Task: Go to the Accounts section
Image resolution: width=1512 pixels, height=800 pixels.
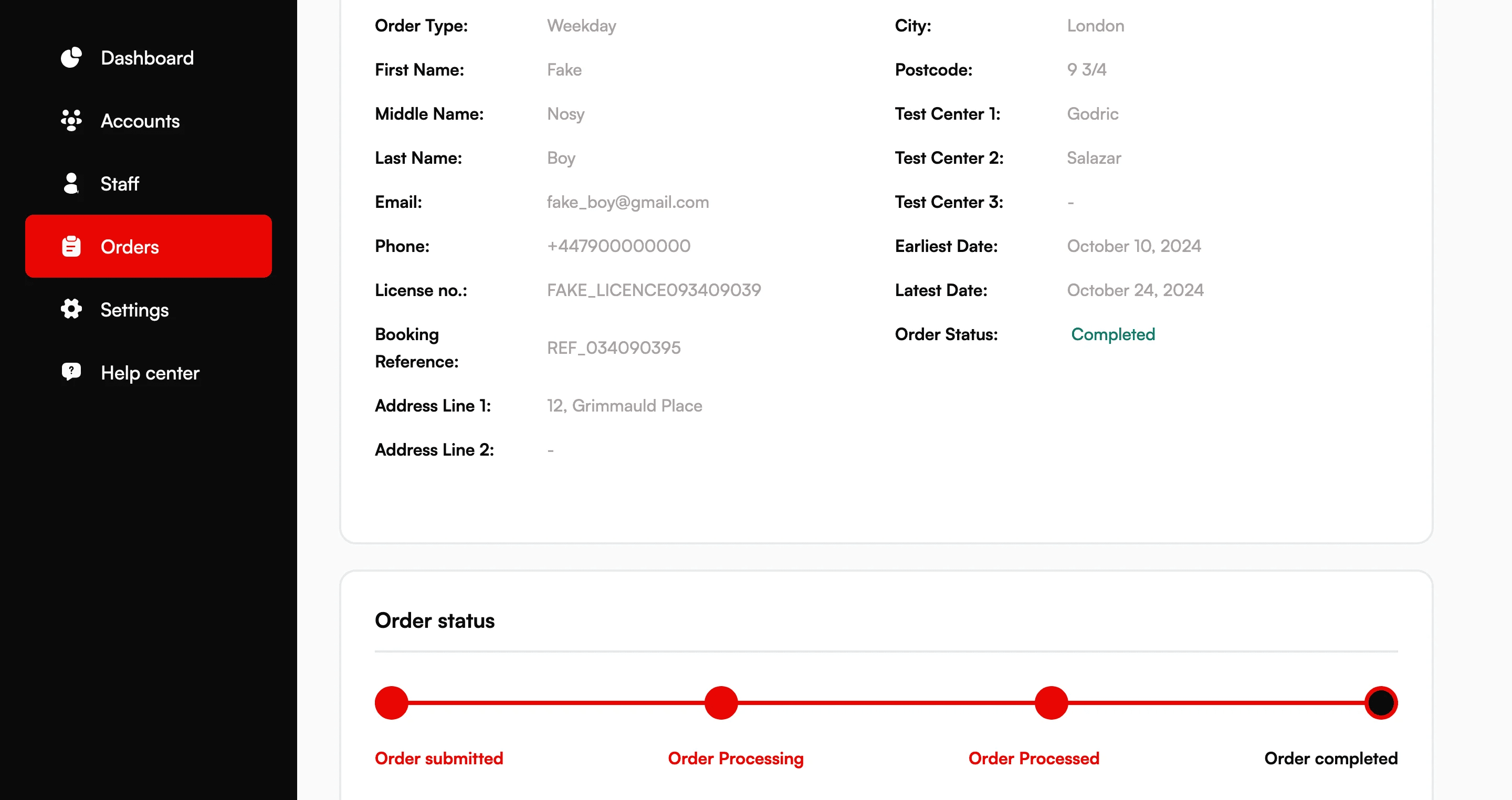Action: click(x=140, y=120)
